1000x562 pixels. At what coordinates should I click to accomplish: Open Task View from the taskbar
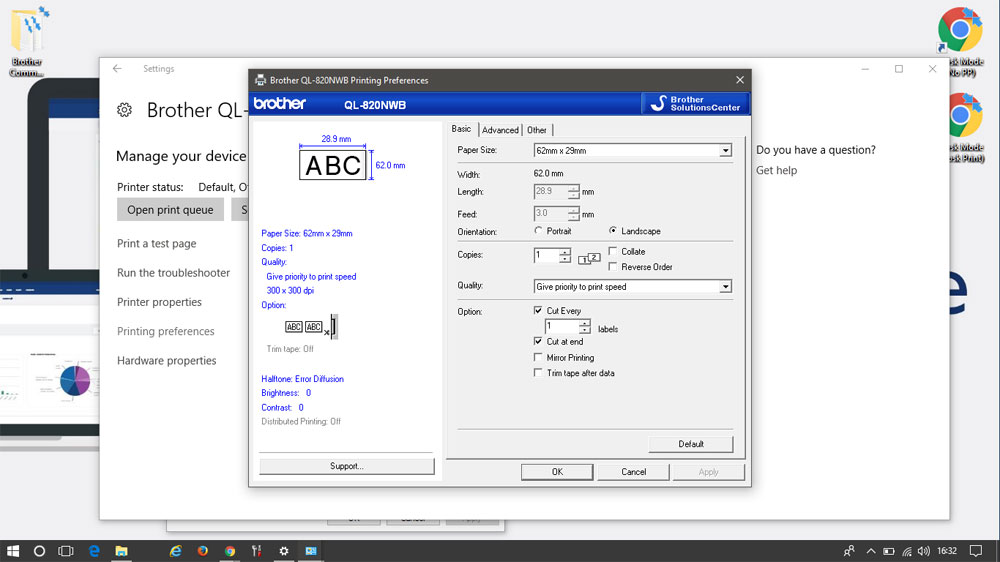[66, 551]
